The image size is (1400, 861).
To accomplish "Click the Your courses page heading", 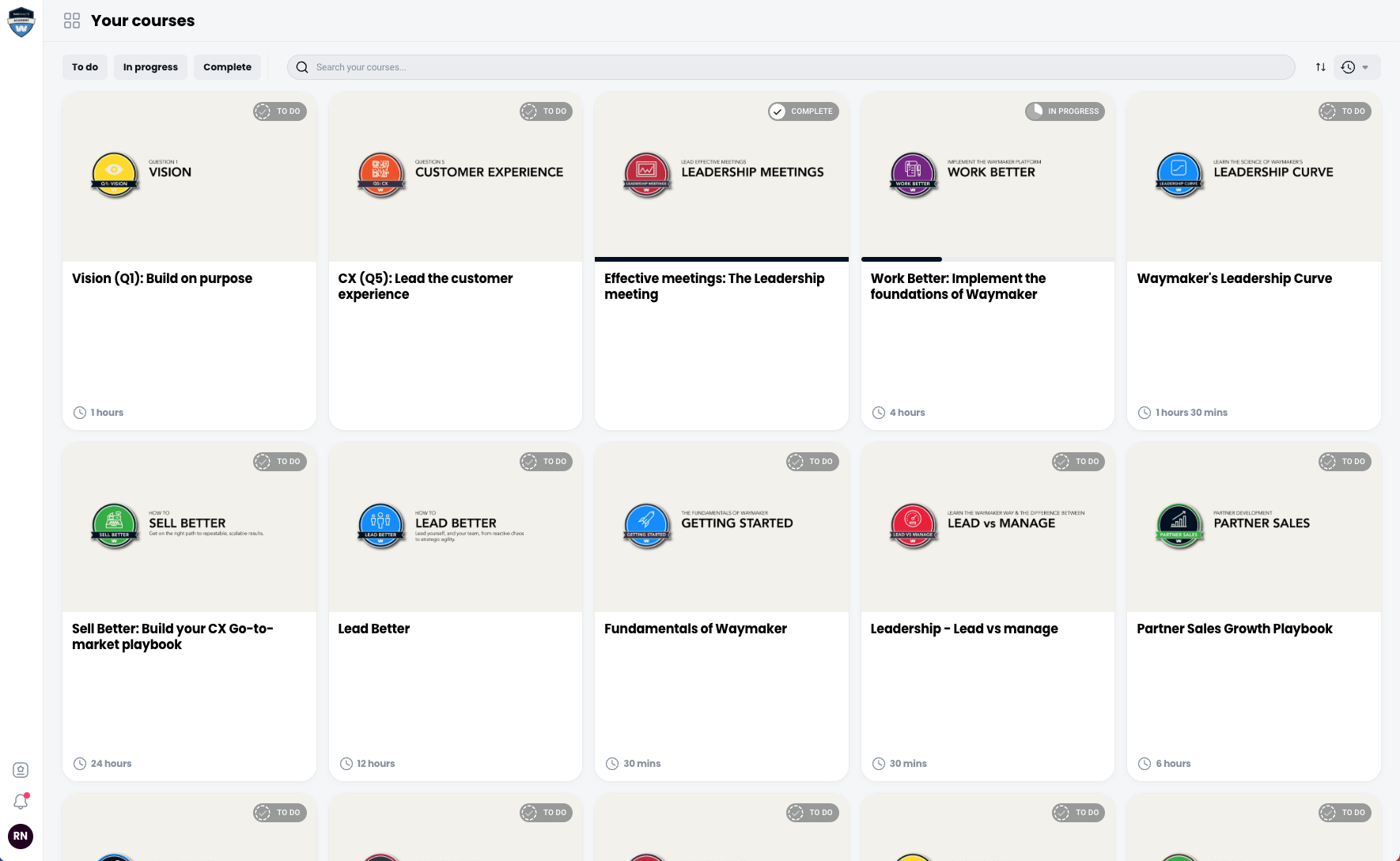I will pos(143,21).
